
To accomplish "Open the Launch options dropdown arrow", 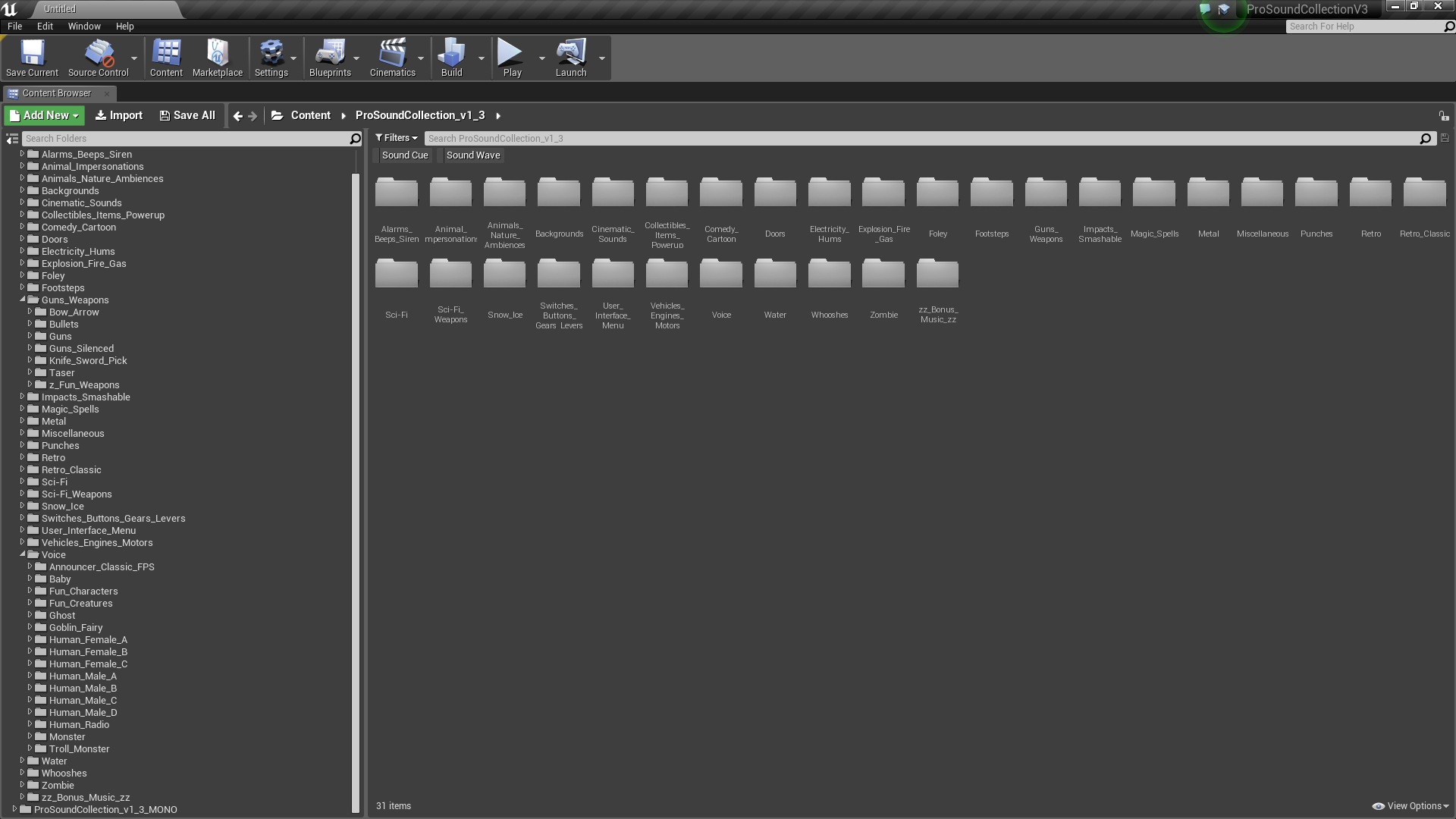I will click(x=602, y=58).
